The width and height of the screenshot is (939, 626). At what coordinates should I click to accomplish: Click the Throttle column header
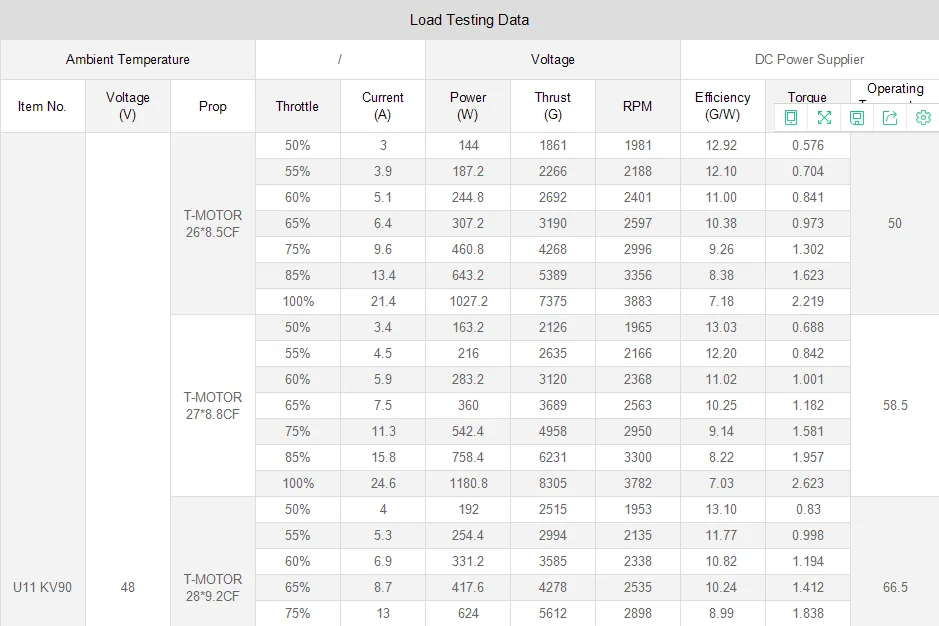click(297, 107)
